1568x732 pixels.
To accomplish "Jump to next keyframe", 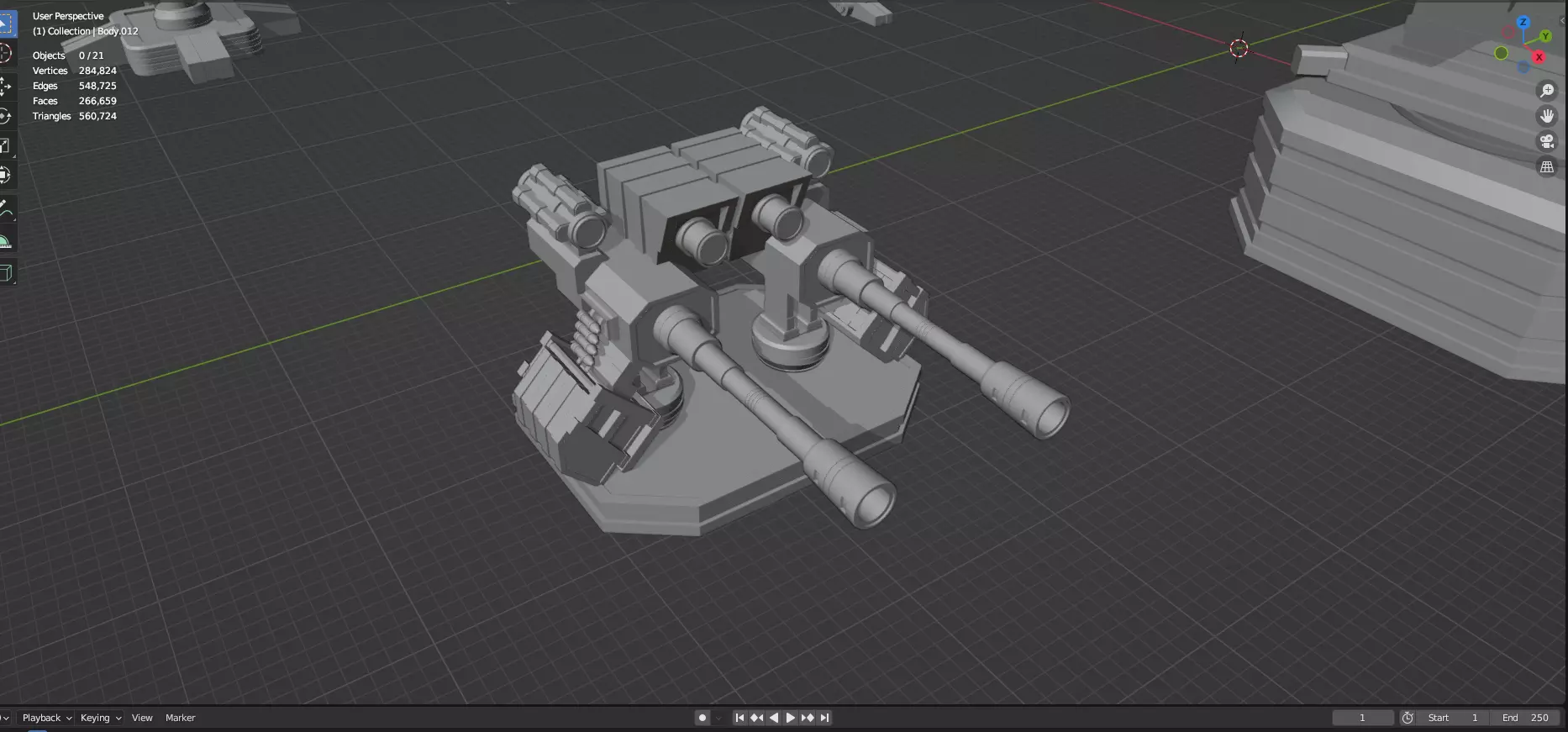I will point(808,718).
